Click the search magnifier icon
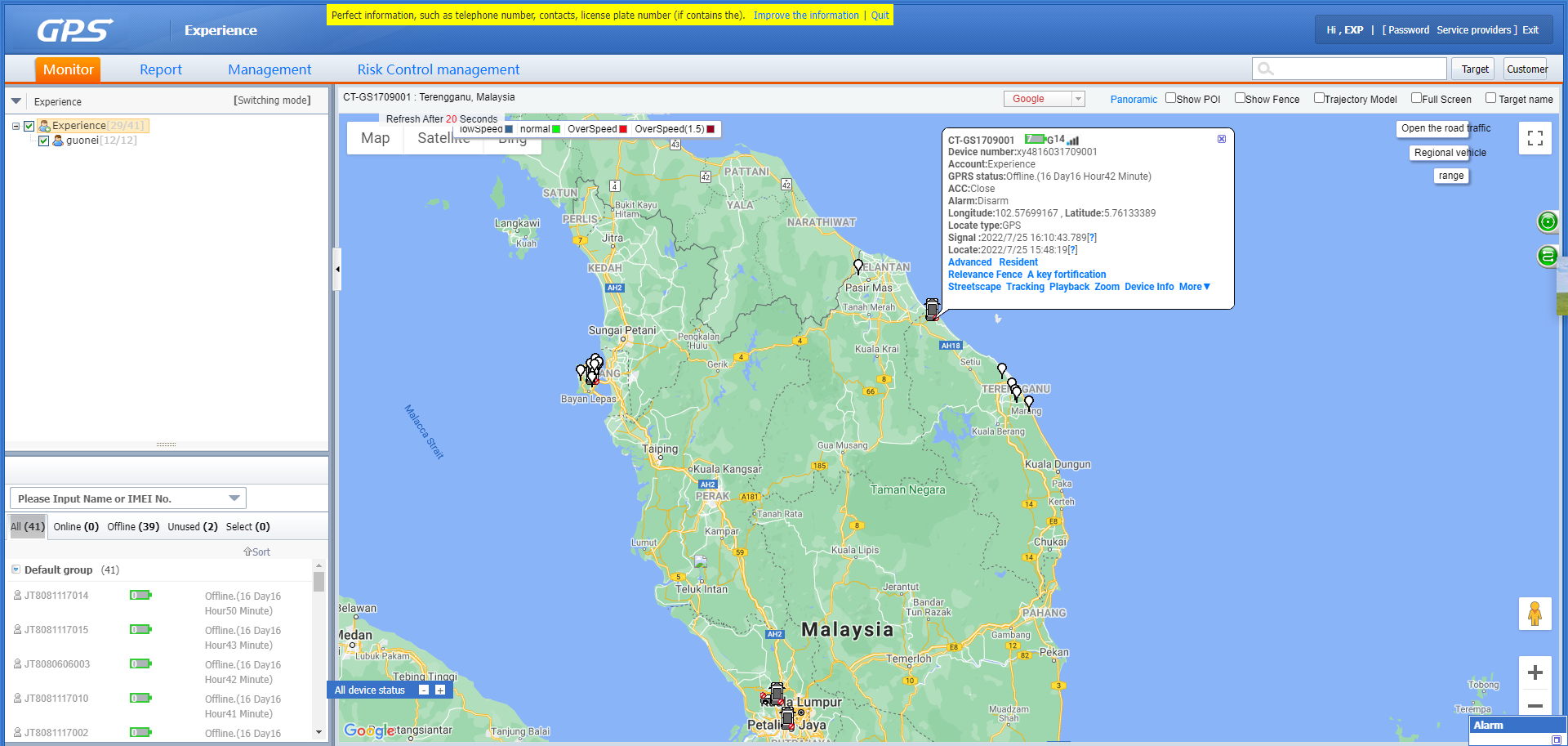Image resolution: width=1568 pixels, height=746 pixels. [x=1266, y=69]
